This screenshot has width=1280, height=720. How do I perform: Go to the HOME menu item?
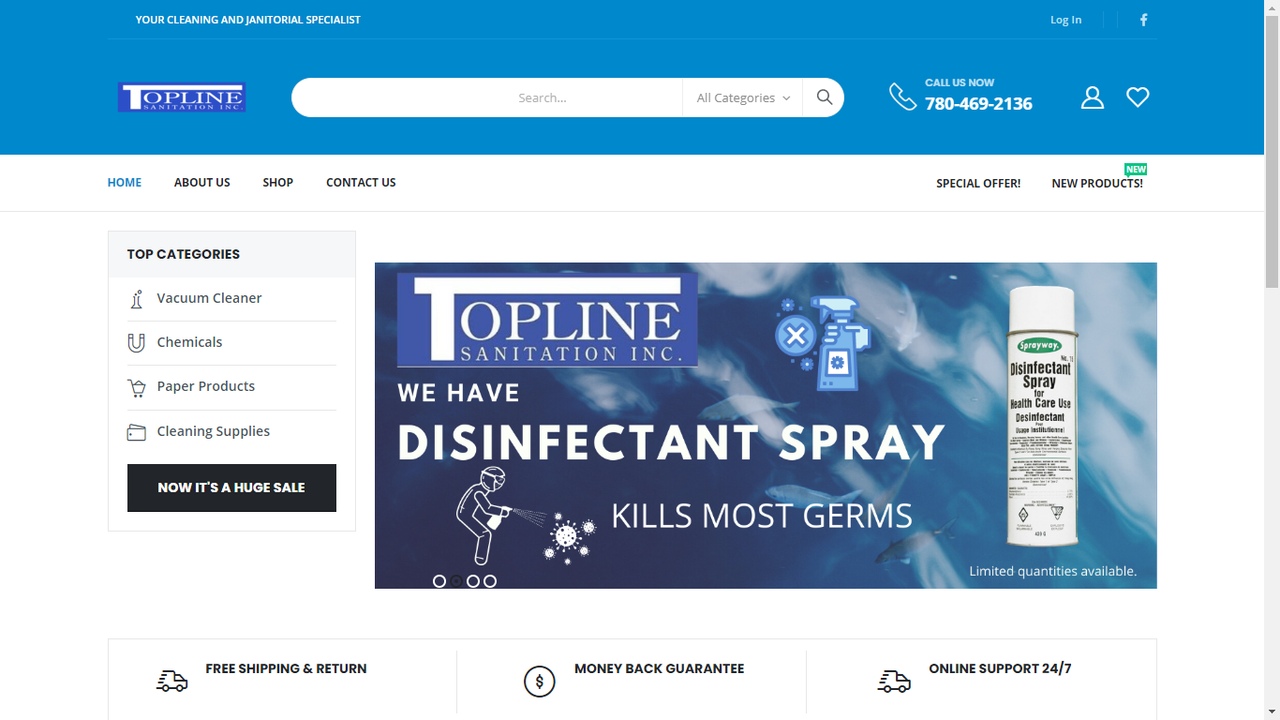coord(125,182)
